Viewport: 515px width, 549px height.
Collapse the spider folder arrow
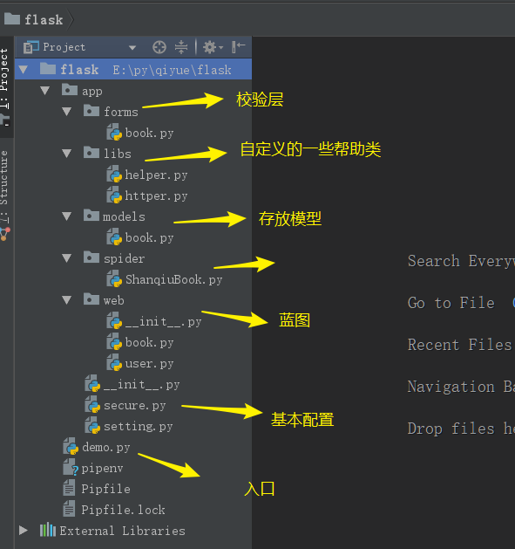[x=67, y=258]
